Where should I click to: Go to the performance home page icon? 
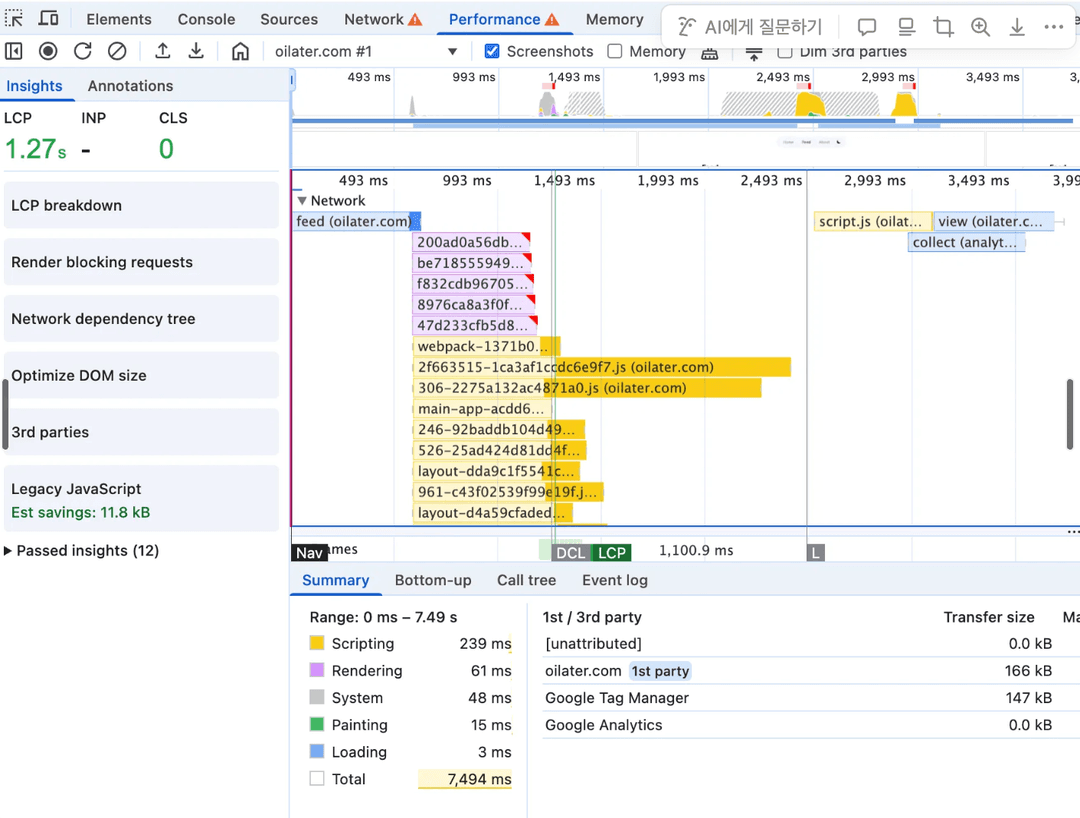coord(240,51)
